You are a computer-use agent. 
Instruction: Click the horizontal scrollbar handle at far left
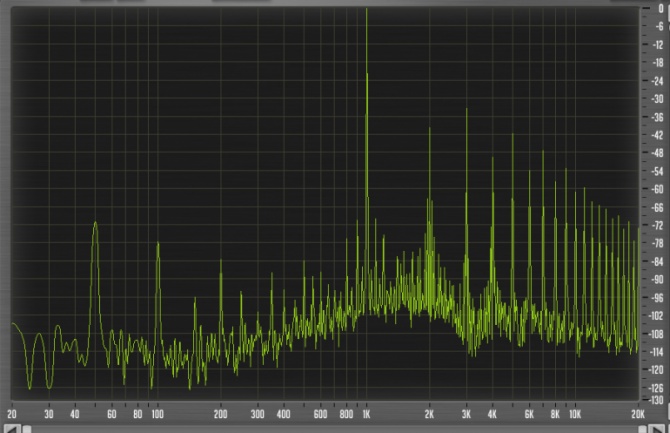tap(28, 428)
